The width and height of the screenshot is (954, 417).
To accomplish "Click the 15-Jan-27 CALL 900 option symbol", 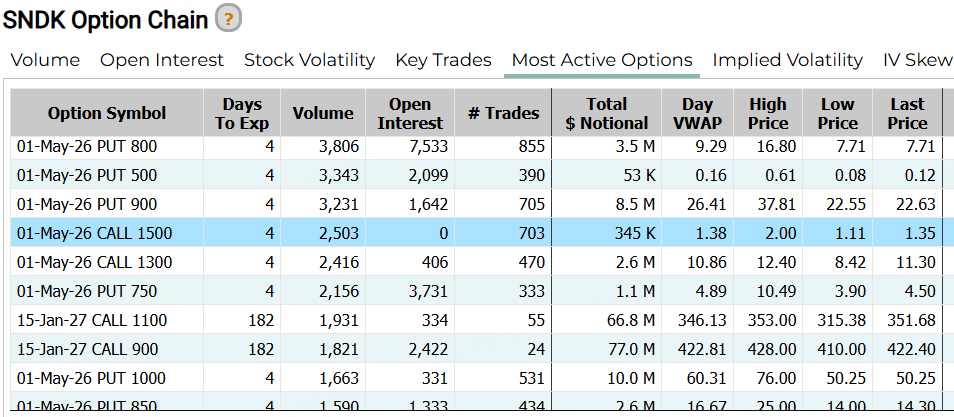I will click(88, 350).
